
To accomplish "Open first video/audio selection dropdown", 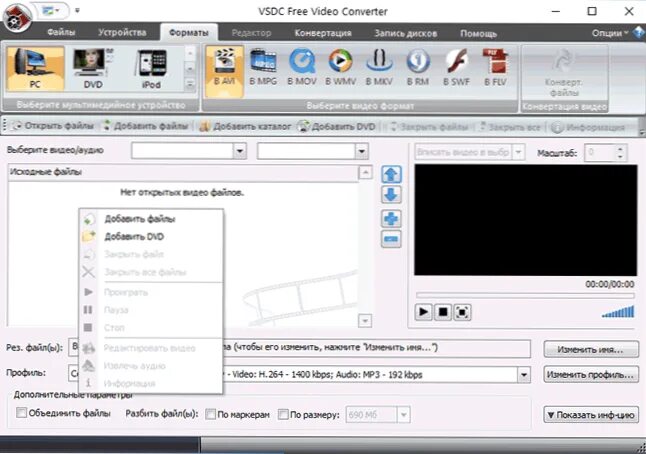I will pos(239,151).
